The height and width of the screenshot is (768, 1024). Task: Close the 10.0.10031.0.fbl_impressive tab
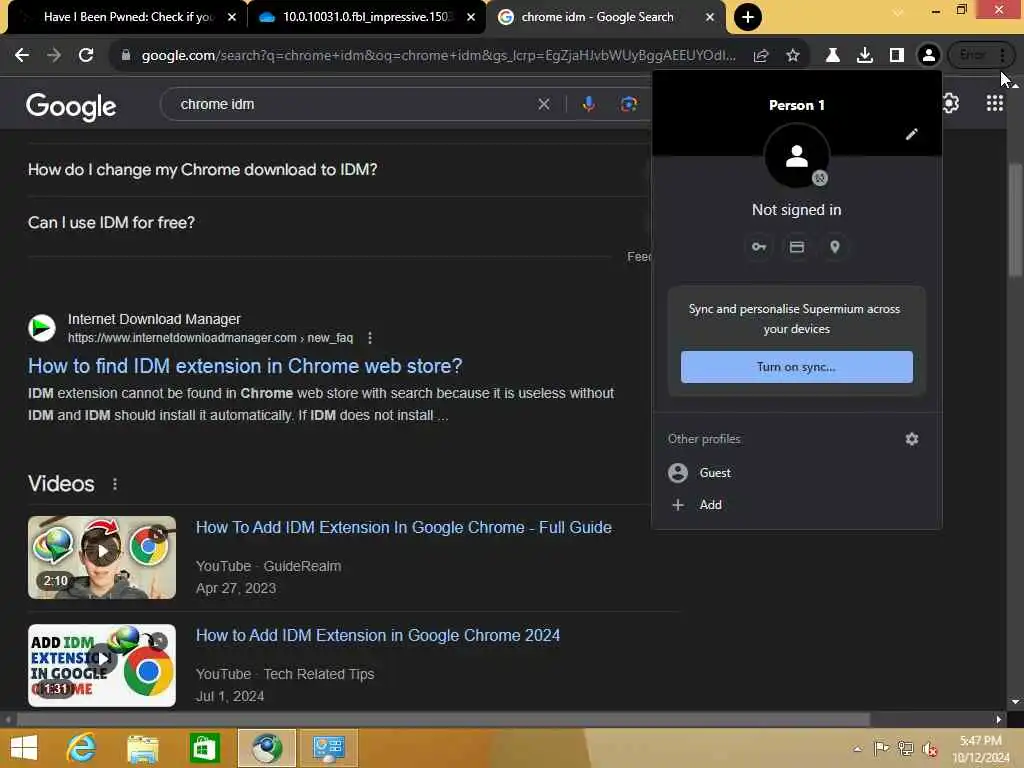click(x=471, y=17)
